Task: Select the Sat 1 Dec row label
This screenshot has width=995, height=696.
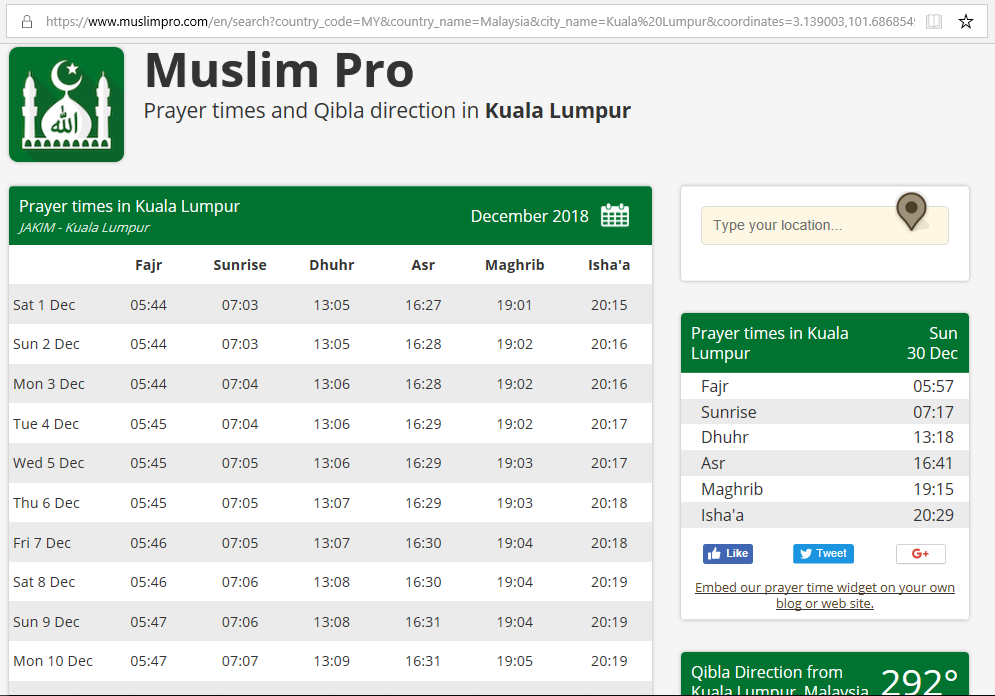Action: tap(44, 305)
